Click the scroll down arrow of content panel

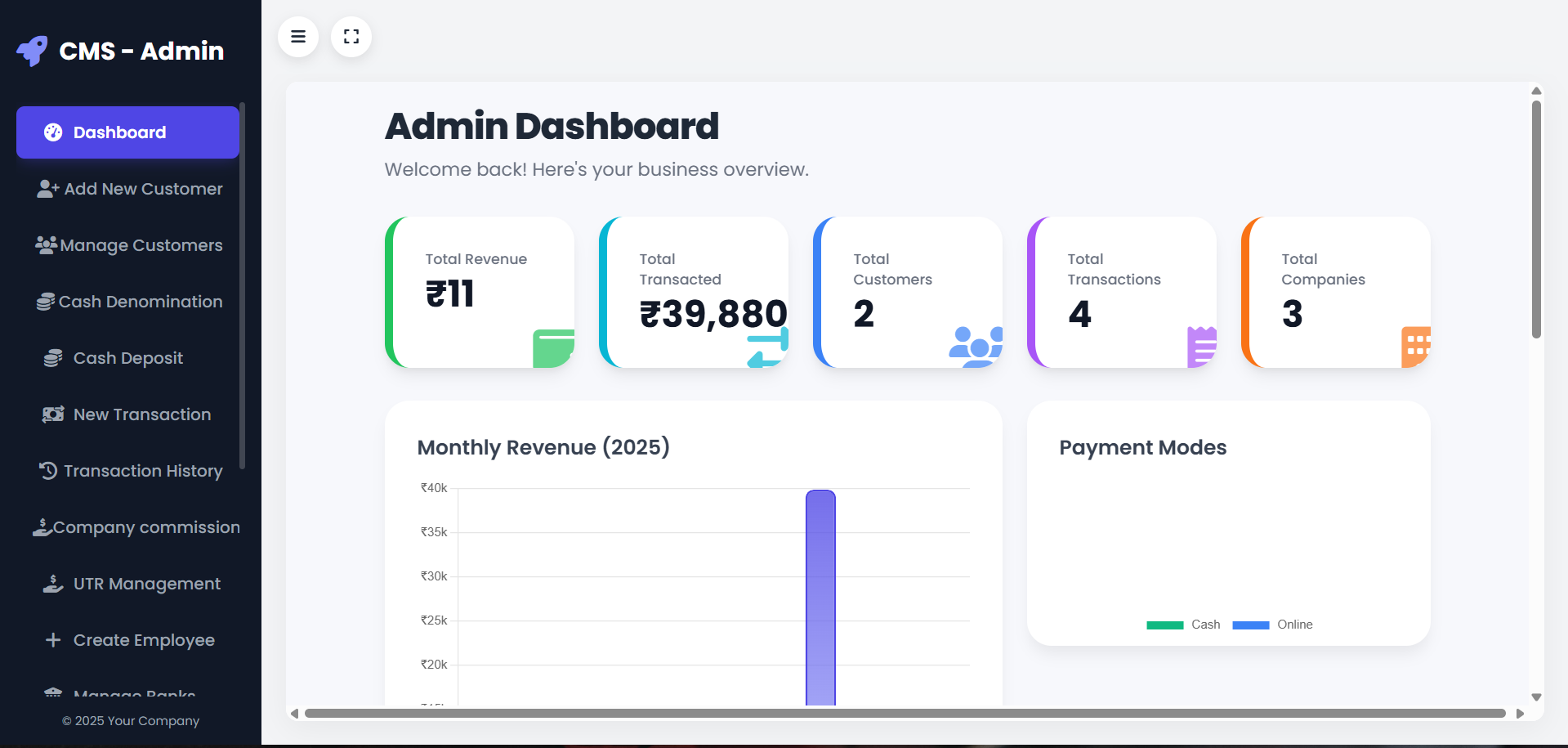[1536, 697]
